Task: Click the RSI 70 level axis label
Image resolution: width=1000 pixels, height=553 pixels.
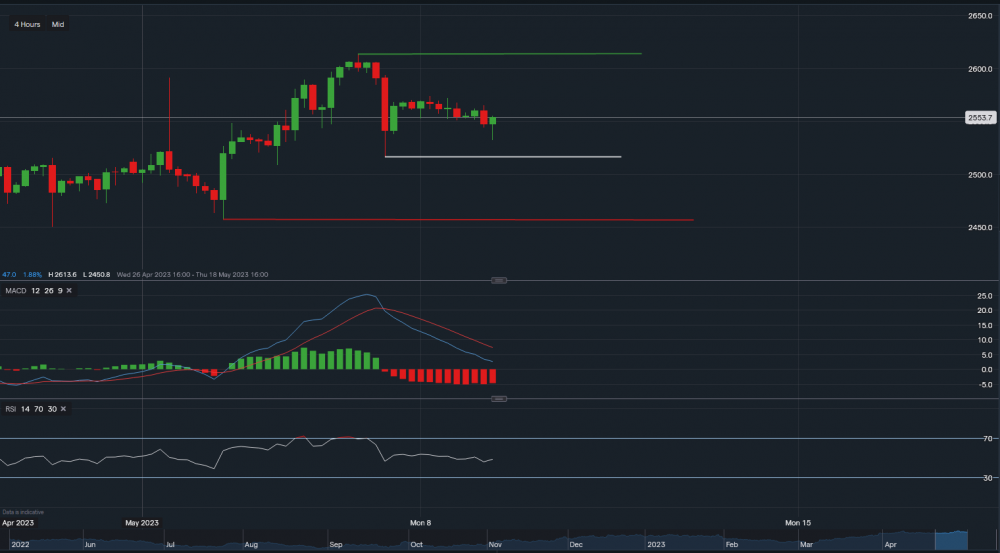Action: [x=986, y=439]
